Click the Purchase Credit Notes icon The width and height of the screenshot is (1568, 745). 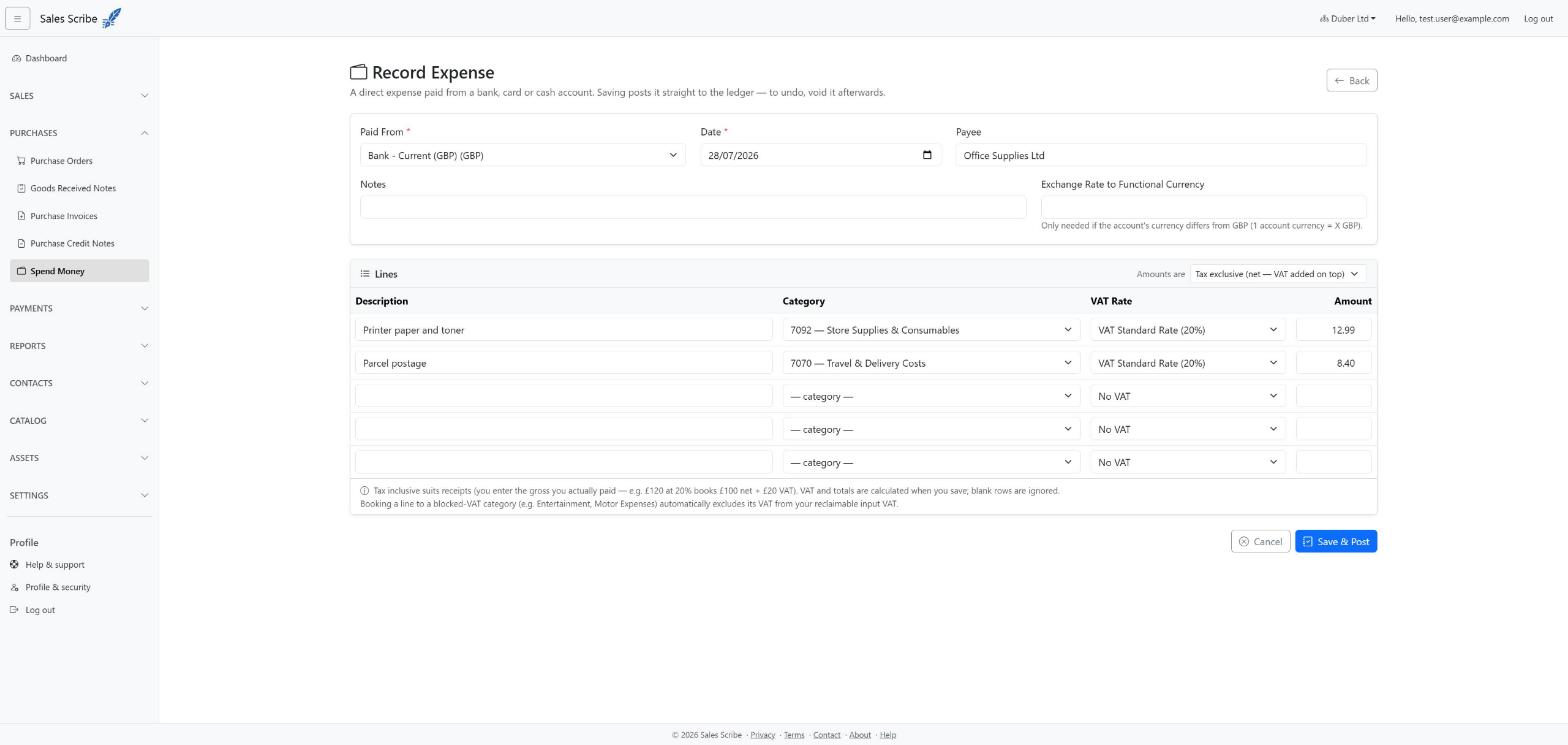coord(22,243)
